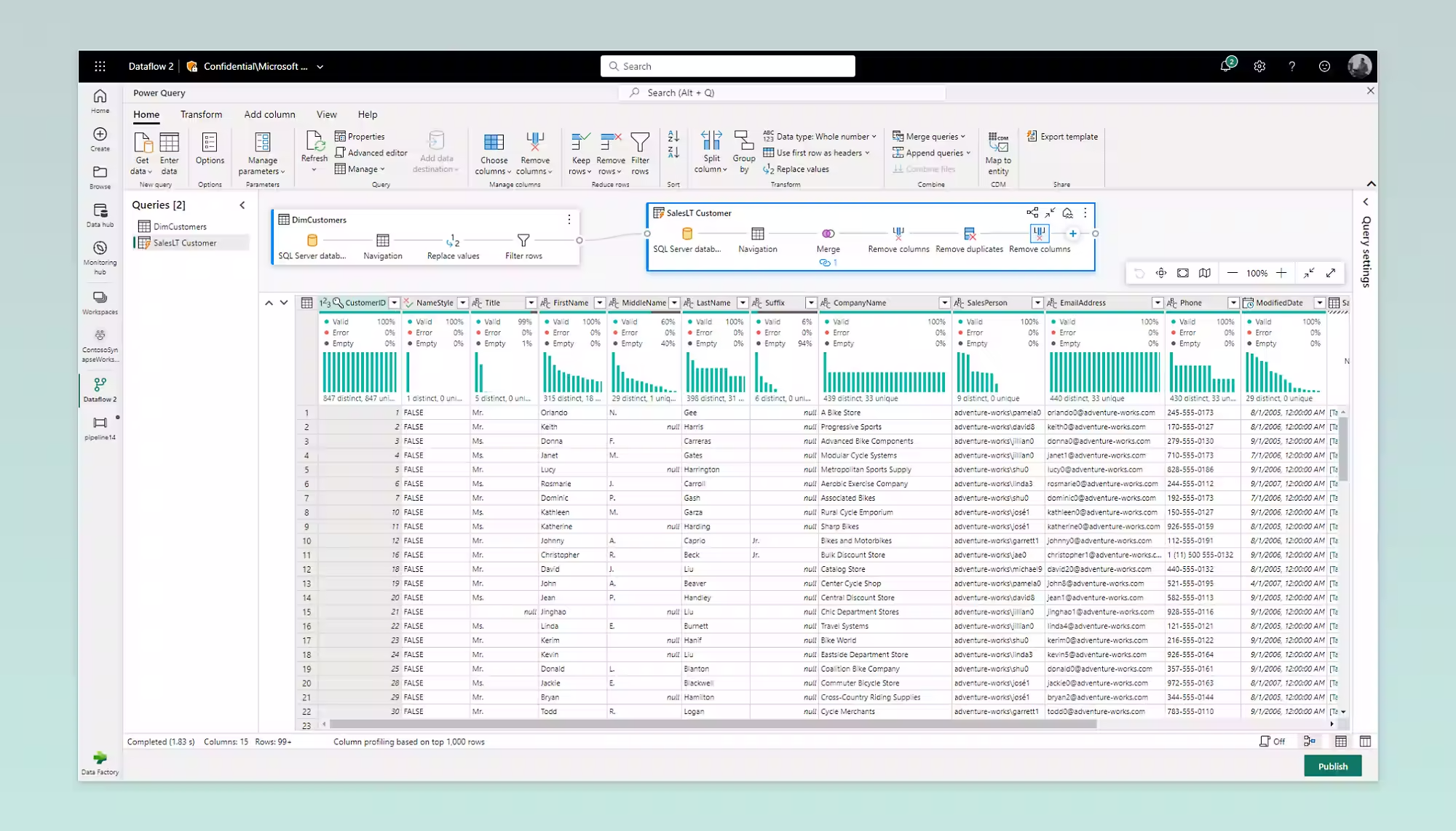This screenshot has height=831, width=1456.
Task: Expand the Merge queries dropdown
Action: pyautogui.click(x=929, y=136)
